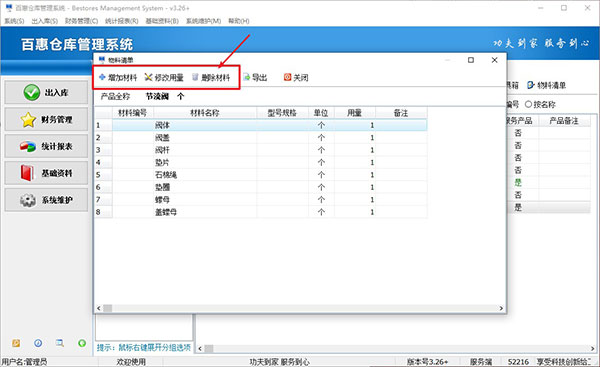600x367 pixels.
Task: Click the 52216 status bar value
Action: tap(518, 362)
